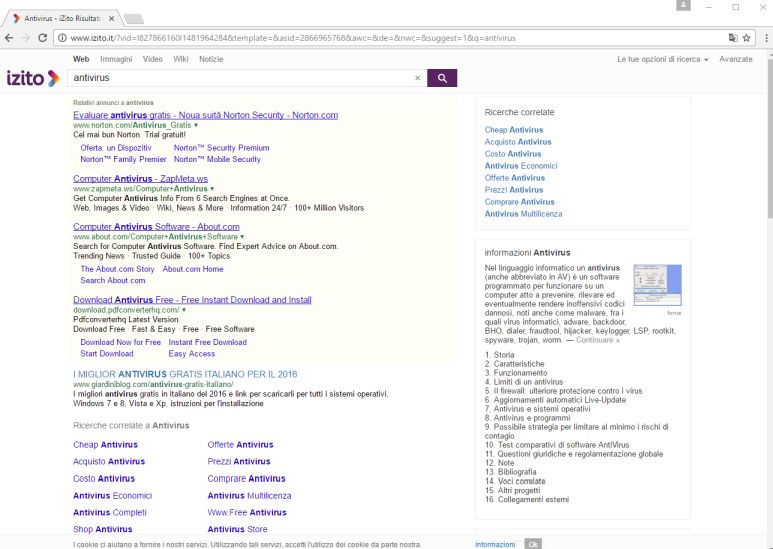This screenshot has width=773, height=549.
Task: Switch to the Video search tab
Action: point(152,59)
